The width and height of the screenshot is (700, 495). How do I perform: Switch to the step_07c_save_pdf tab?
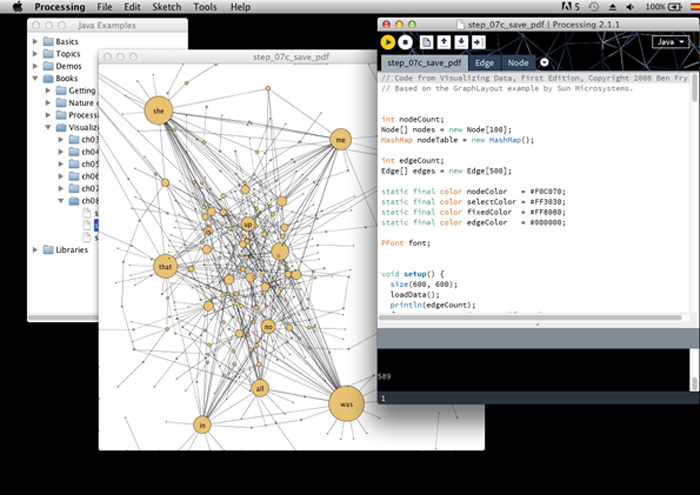click(x=424, y=63)
